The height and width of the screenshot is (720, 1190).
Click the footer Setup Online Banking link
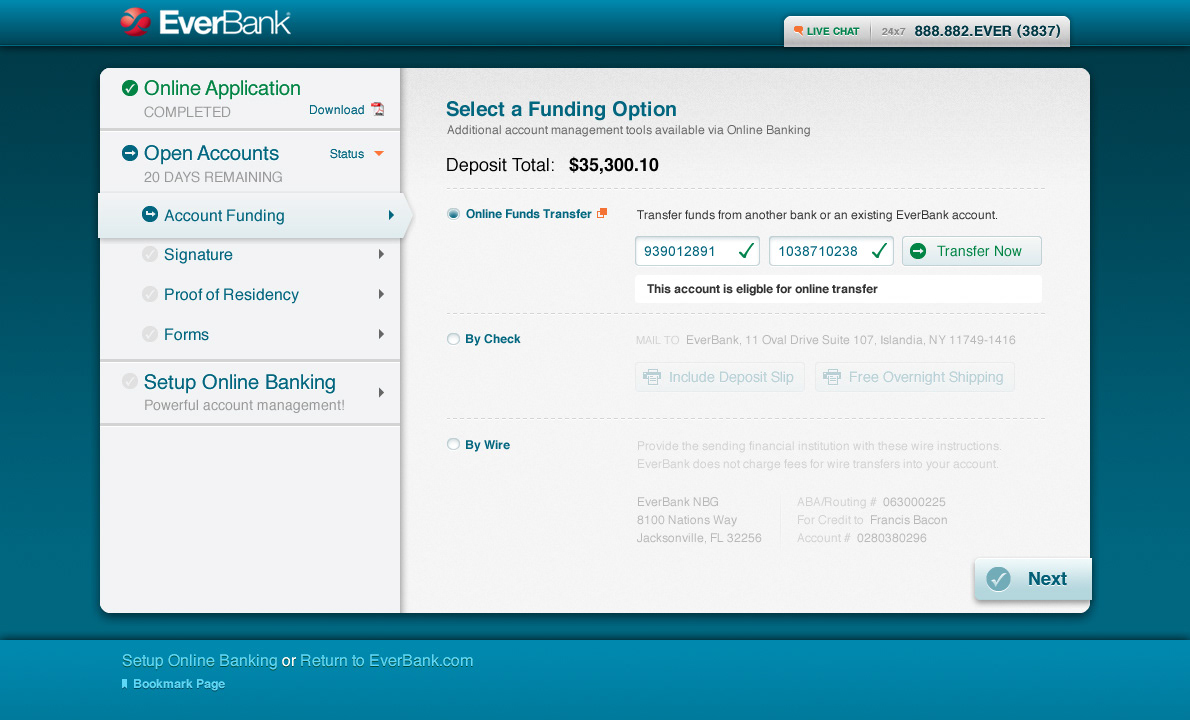coord(200,660)
